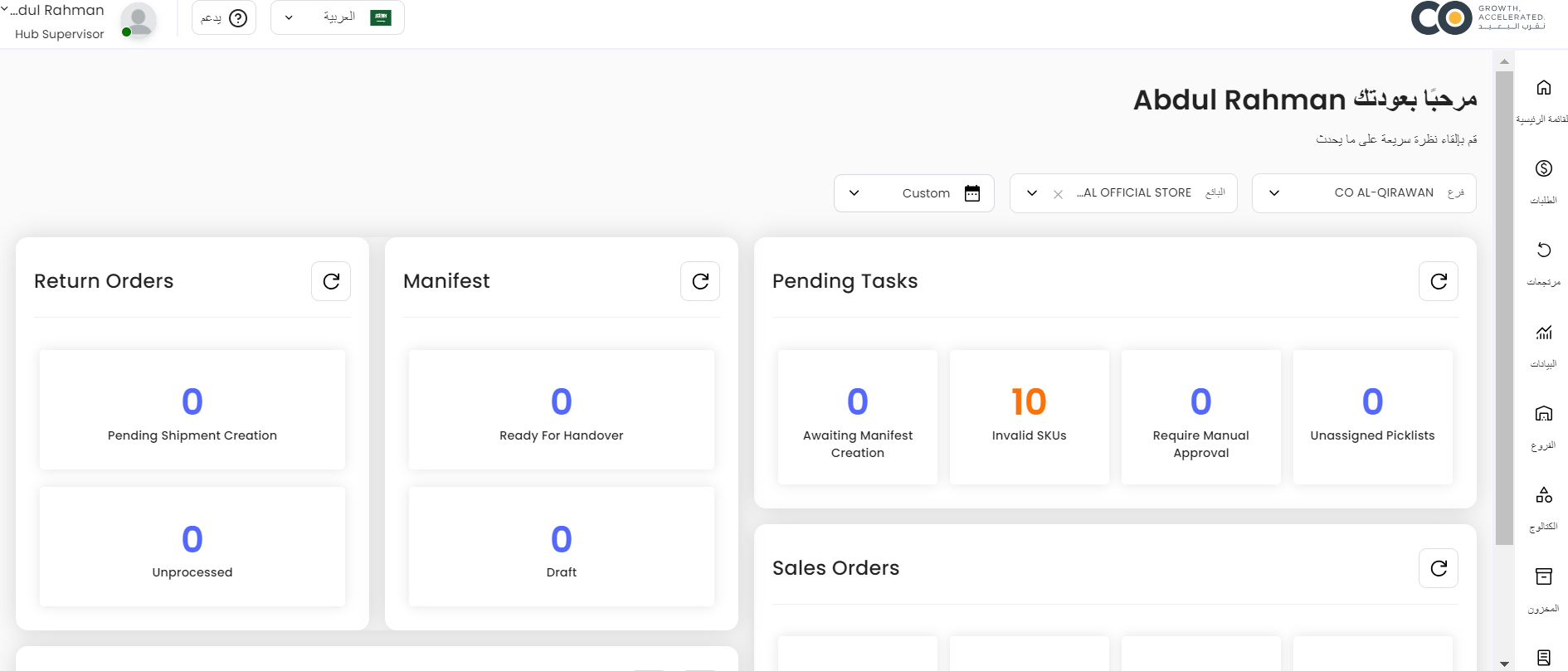Image resolution: width=1568 pixels, height=671 pixels.
Task: Open the catalog shapes icon in the sidebar
Action: [x=1543, y=495]
